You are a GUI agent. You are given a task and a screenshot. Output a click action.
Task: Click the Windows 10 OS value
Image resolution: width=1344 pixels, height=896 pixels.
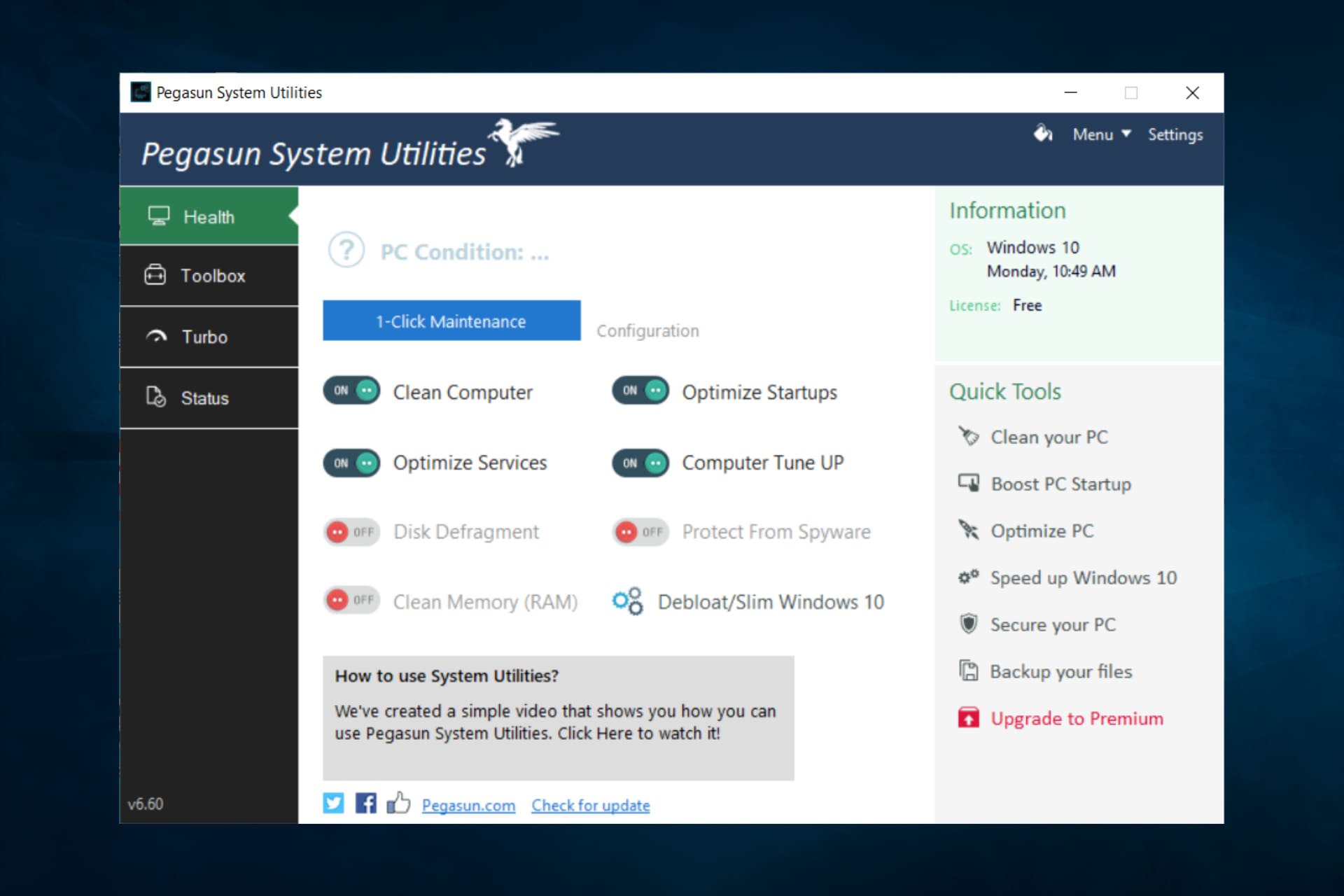coord(1032,247)
